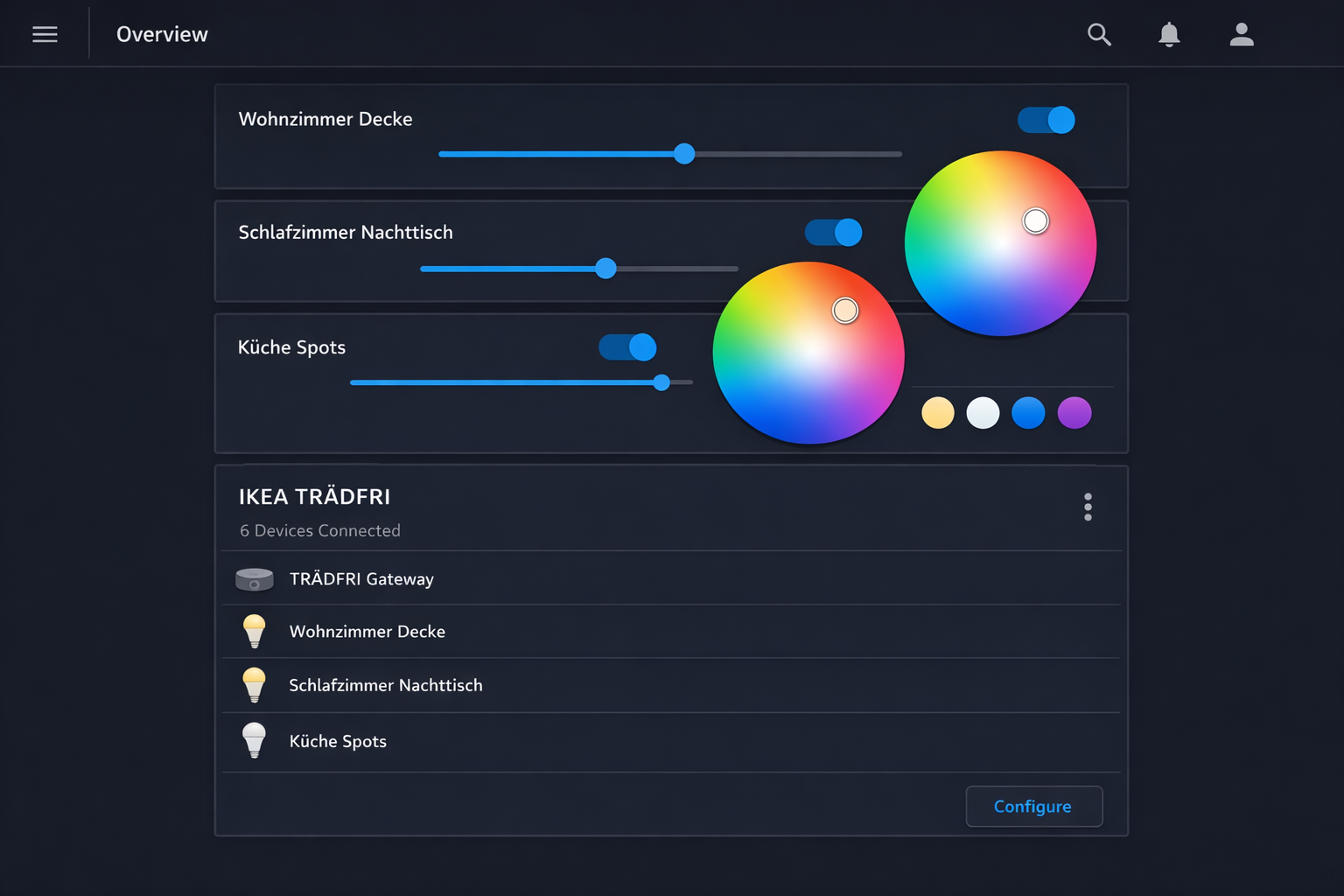Select the Overview page title

click(x=162, y=34)
